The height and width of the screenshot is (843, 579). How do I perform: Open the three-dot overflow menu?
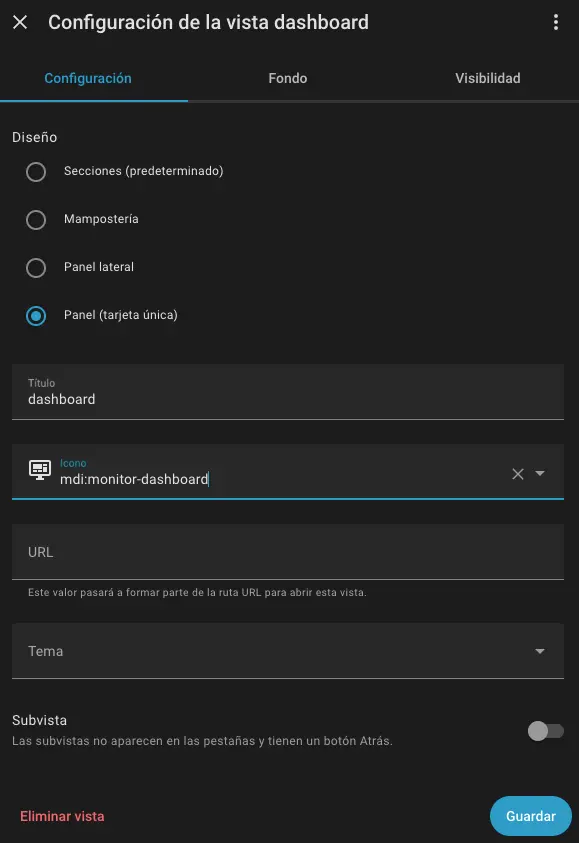(x=556, y=21)
